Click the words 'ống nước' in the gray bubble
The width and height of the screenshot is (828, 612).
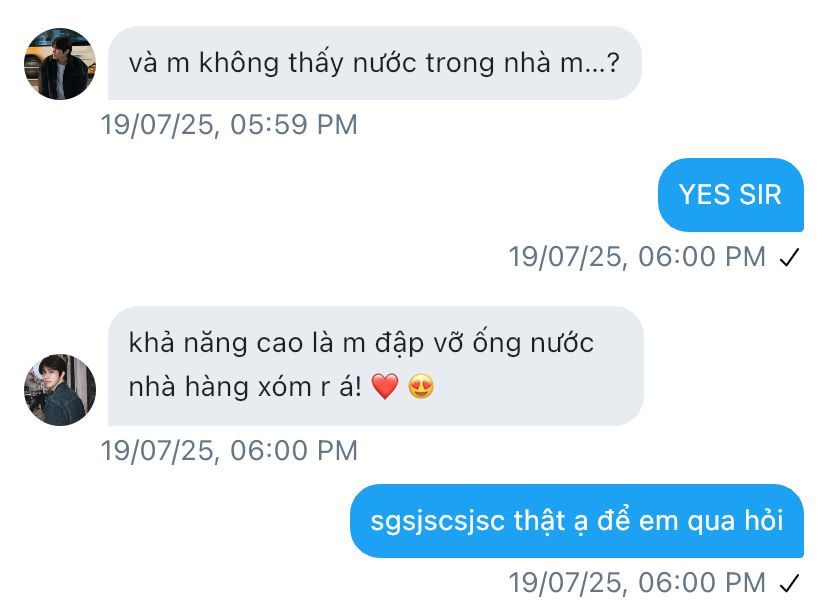point(533,342)
